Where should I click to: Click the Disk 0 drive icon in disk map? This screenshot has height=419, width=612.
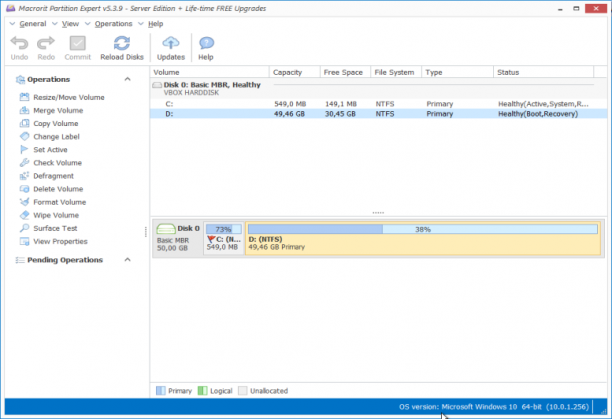tap(166, 229)
